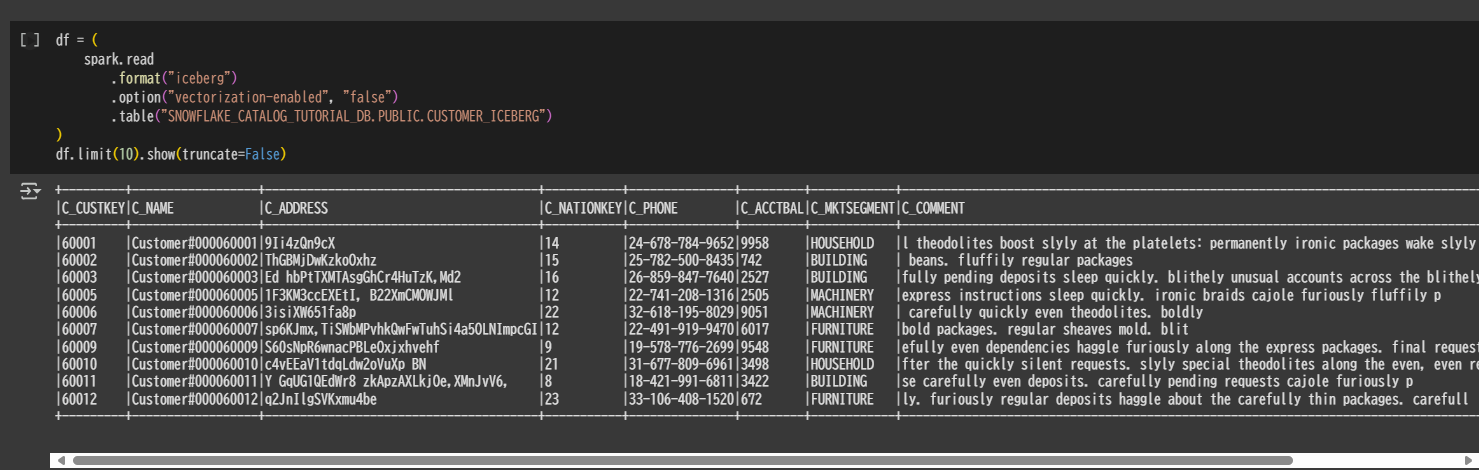Click the C_MKTSEGMENT column header
Image resolution: width=1479 pixels, height=470 pixels.
(x=852, y=208)
